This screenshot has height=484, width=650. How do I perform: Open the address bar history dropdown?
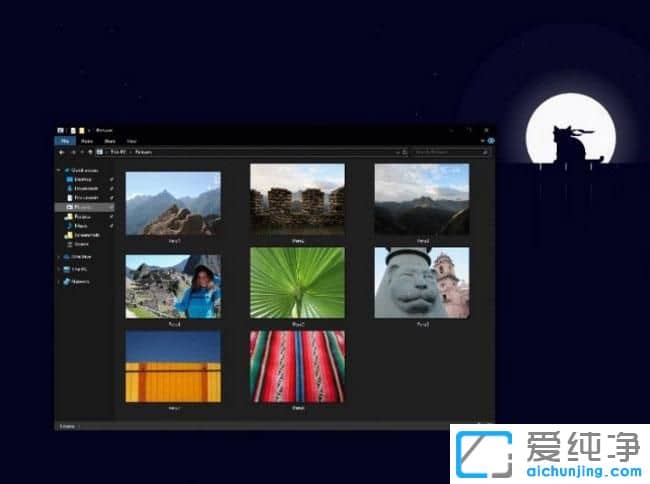[398, 152]
